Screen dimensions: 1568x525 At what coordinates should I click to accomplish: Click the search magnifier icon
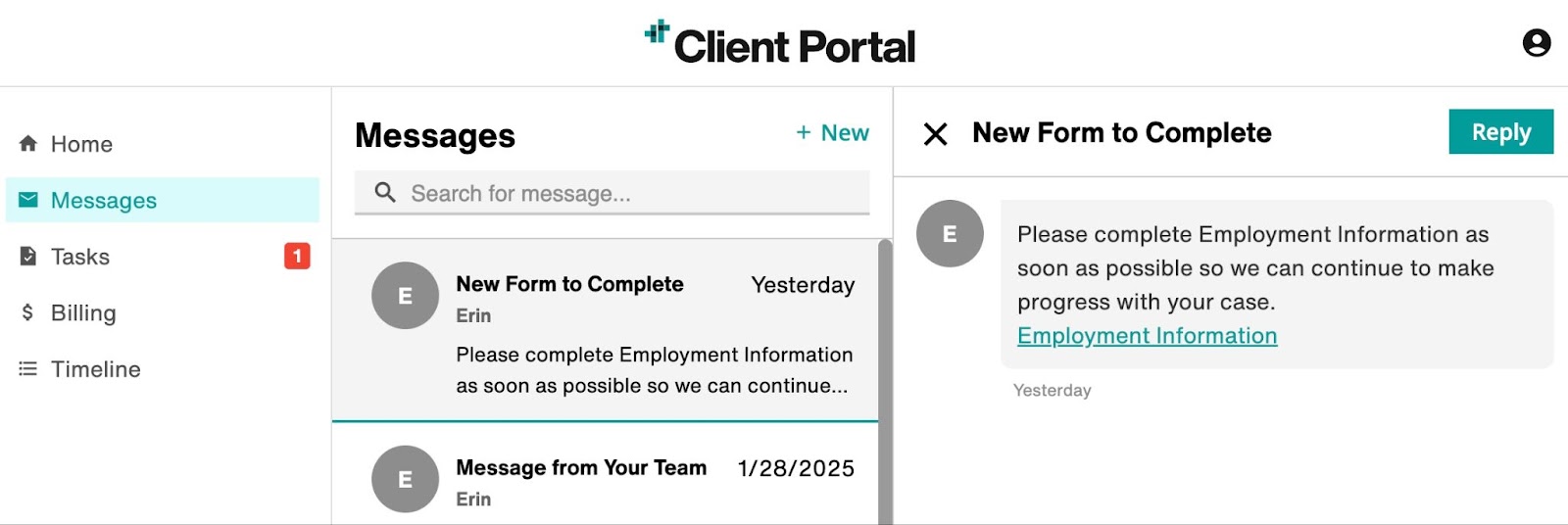pos(385,193)
